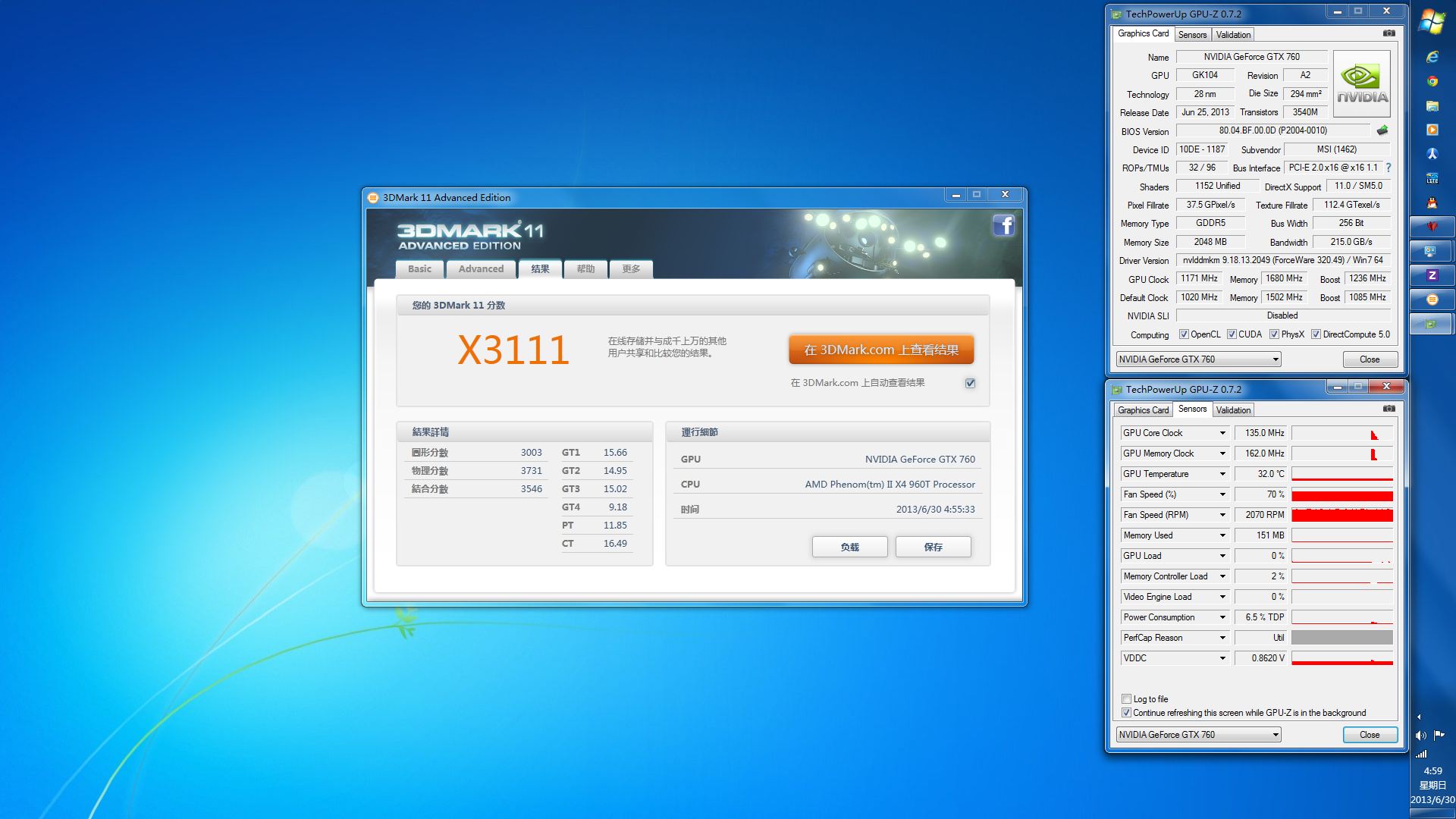Image resolution: width=1456 pixels, height=819 pixels.
Task: Click the 保存 button
Action: pyautogui.click(x=933, y=547)
